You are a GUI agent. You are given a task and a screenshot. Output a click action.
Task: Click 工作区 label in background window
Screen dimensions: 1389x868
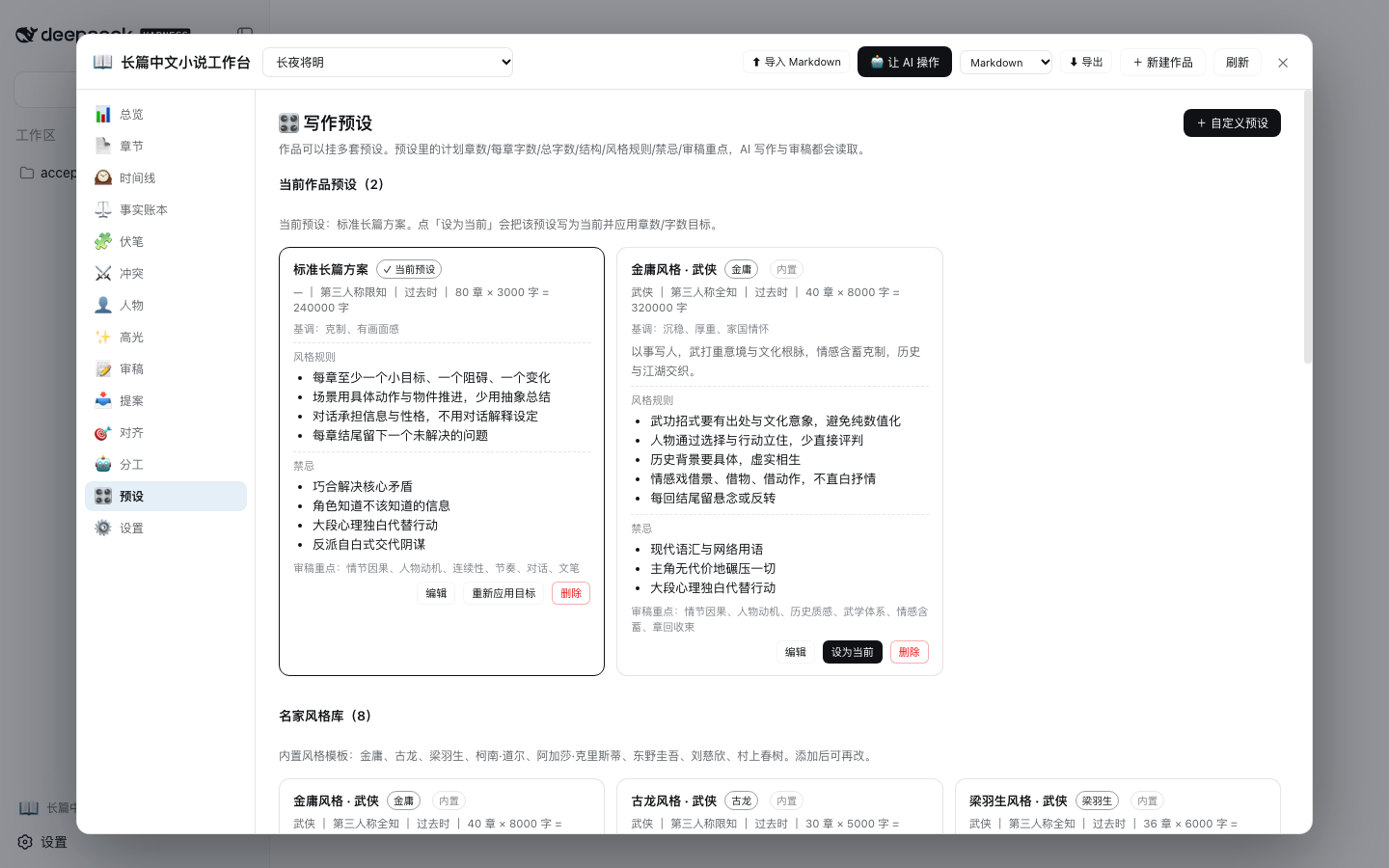click(36, 135)
